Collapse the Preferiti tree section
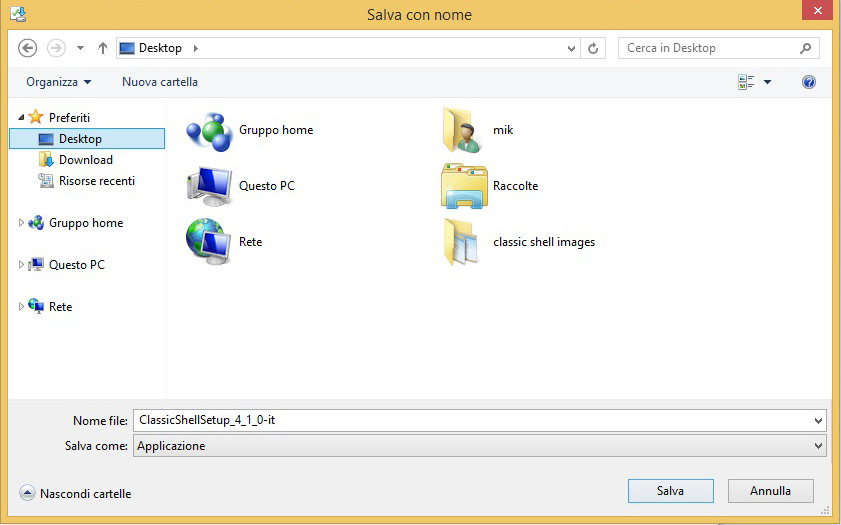The height and width of the screenshot is (525, 841). 21,117
